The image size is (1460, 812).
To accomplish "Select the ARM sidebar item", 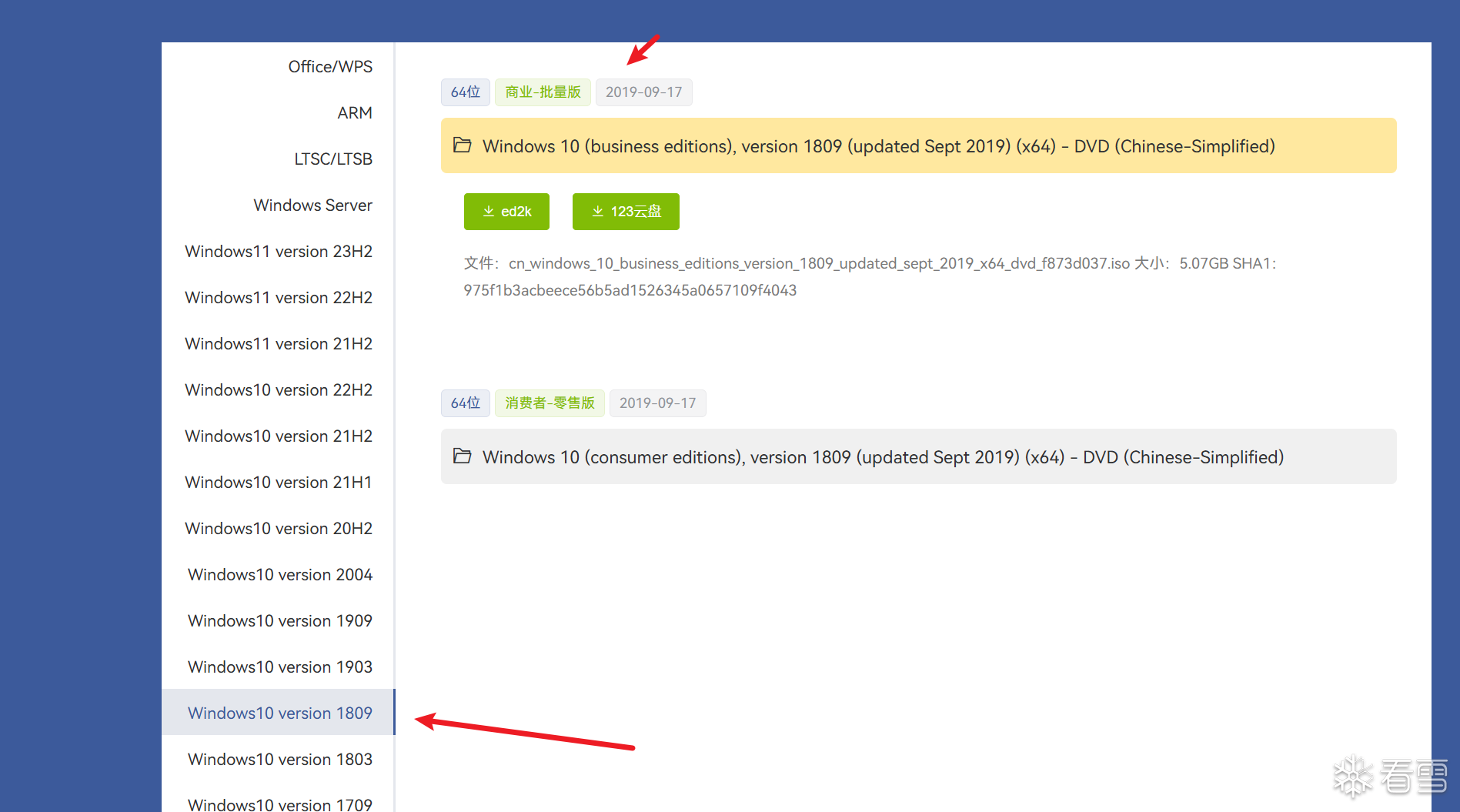I will [354, 113].
